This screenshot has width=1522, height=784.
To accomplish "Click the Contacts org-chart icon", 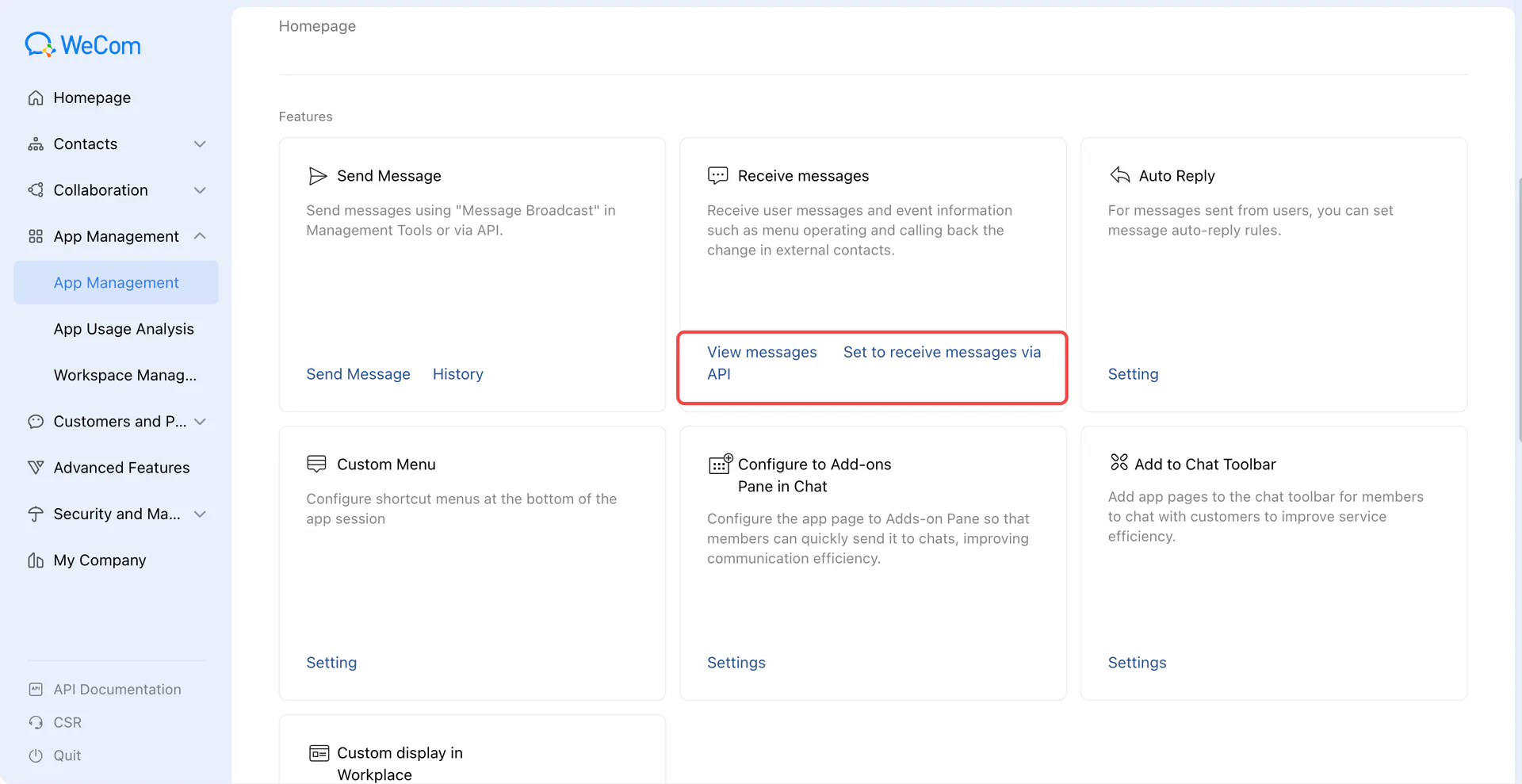I will click(x=36, y=144).
